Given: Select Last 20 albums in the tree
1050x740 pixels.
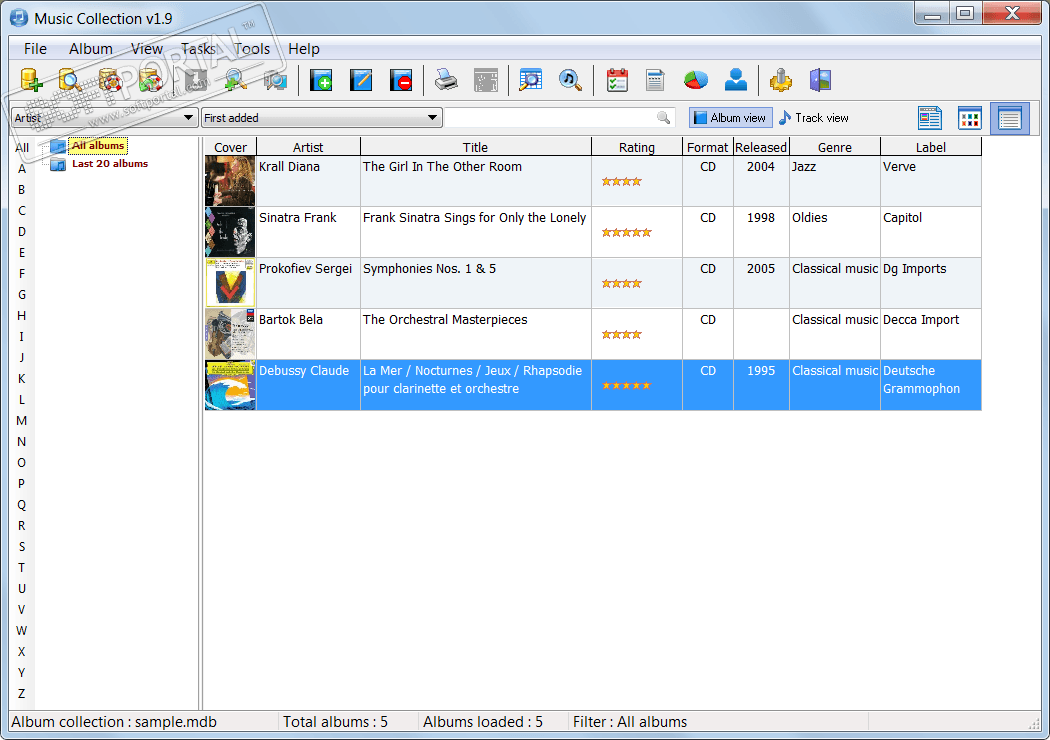Looking at the screenshot, I should (110, 163).
